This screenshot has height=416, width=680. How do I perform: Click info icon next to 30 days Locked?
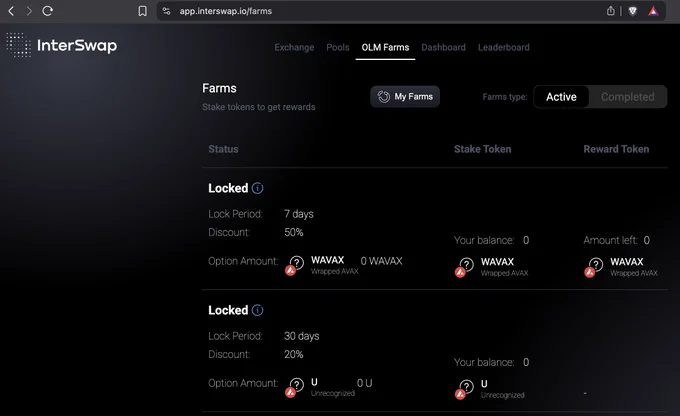pyautogui.click(x=257, y=310)
